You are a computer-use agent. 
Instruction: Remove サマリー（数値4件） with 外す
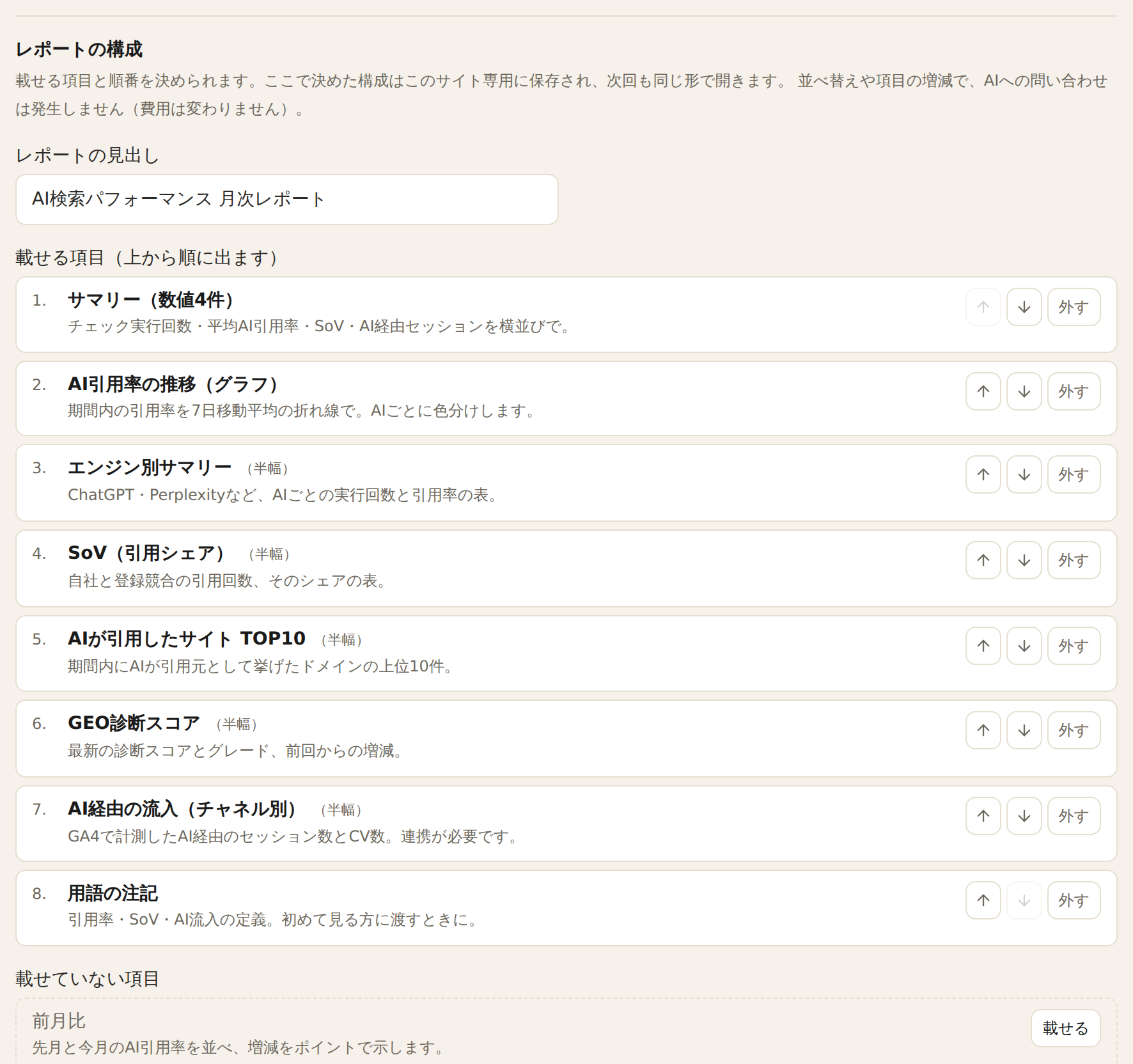click(1074, 308)
